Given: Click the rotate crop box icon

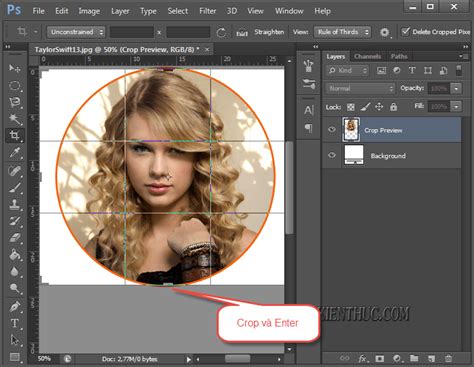Looking at the screenshot, I should (x=221, y=32).
